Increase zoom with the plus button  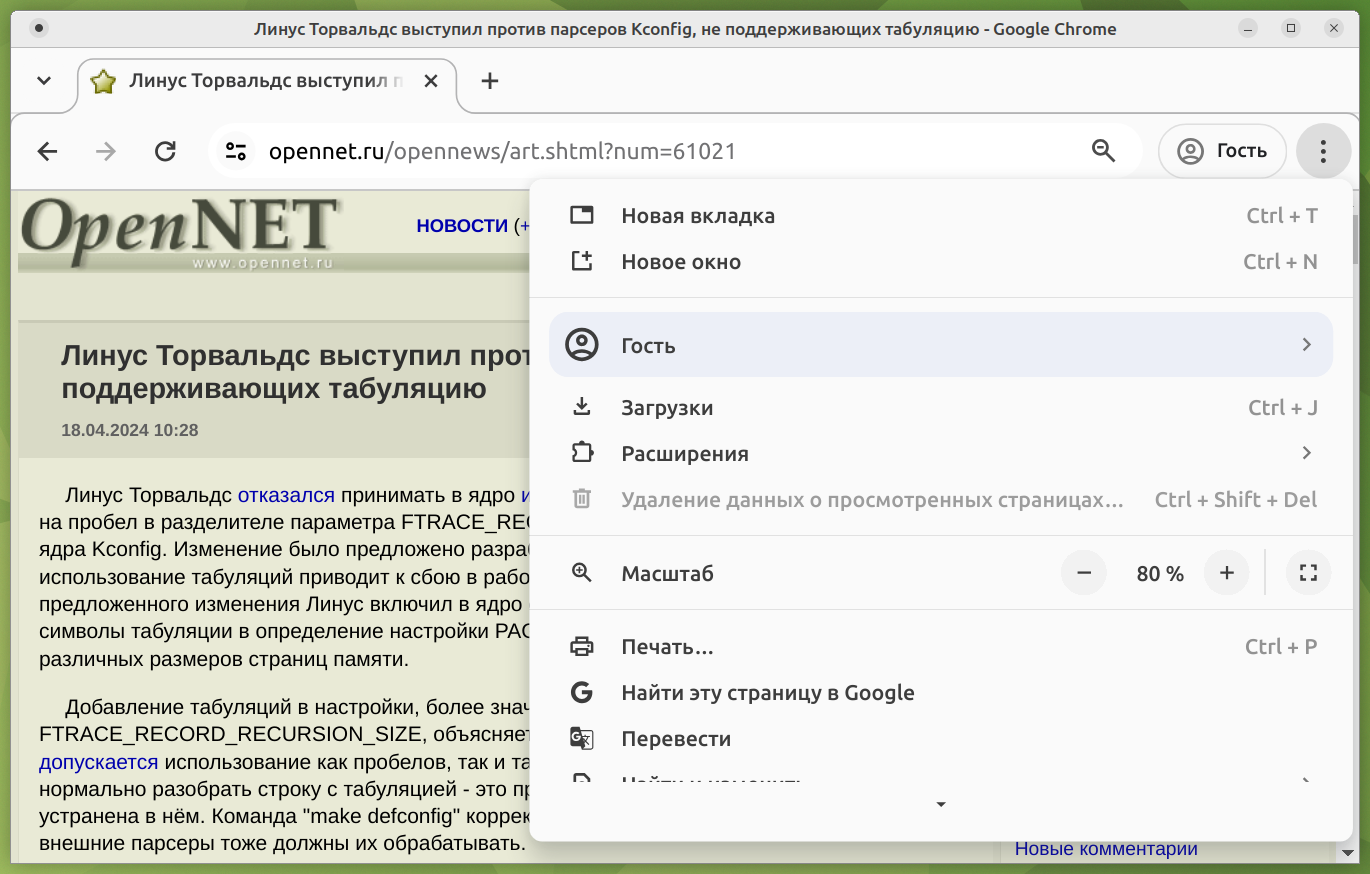tap(1227, 574)
